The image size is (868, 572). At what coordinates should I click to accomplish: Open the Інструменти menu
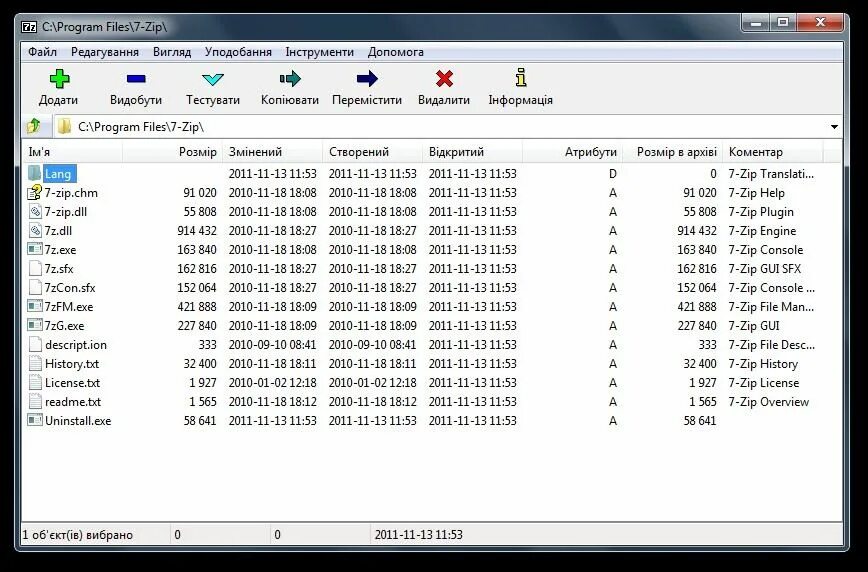pos(319,51)
